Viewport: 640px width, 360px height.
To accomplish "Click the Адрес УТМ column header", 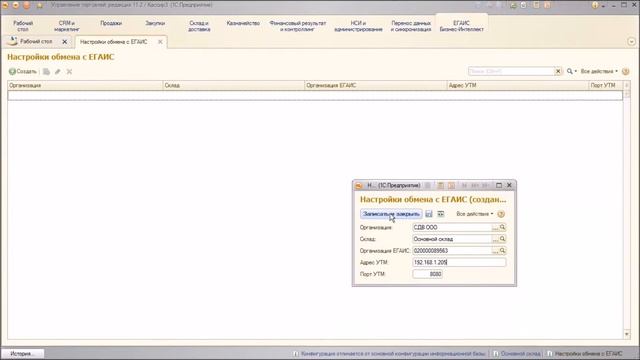I will (517, 85).
